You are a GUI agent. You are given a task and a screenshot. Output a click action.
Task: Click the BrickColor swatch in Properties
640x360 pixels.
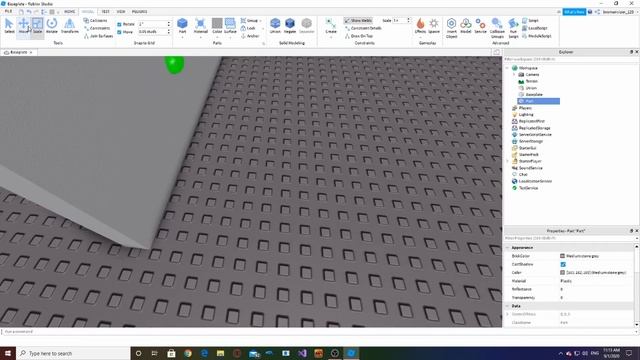562,256
